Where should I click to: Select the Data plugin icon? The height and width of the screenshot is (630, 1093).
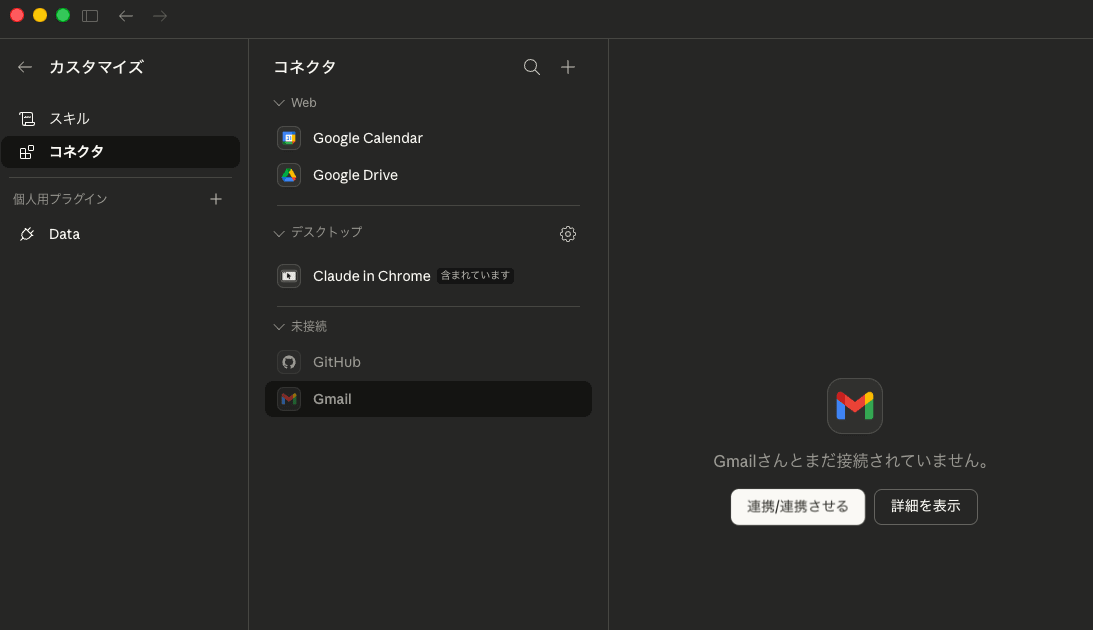click(26, 233)
